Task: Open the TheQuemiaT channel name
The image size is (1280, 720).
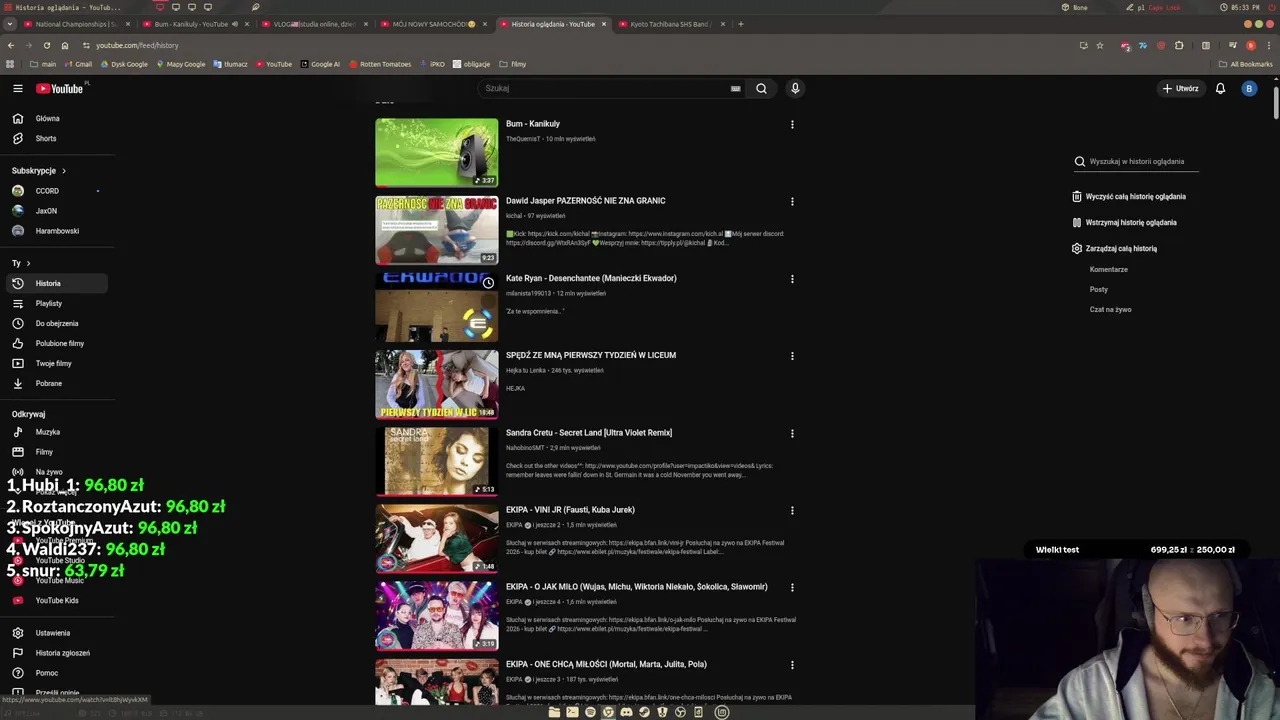Action: (522, 139)
